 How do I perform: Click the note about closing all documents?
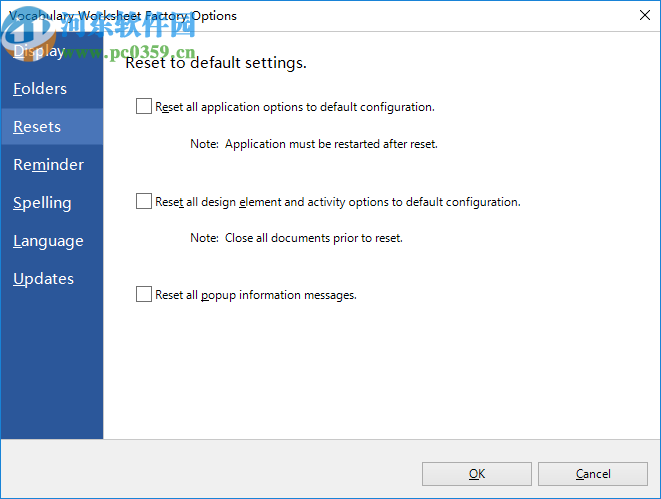coord(296,238)
